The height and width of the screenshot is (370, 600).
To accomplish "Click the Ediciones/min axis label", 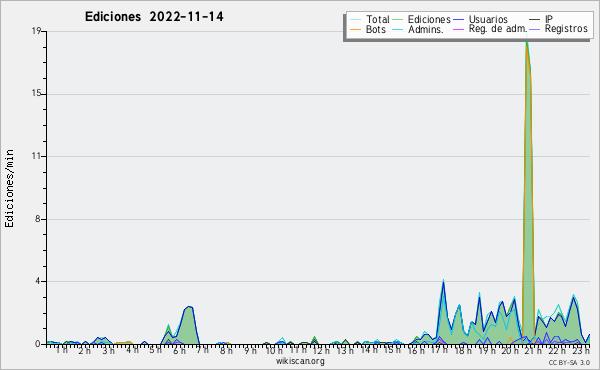I will click(x=9, y=188).
